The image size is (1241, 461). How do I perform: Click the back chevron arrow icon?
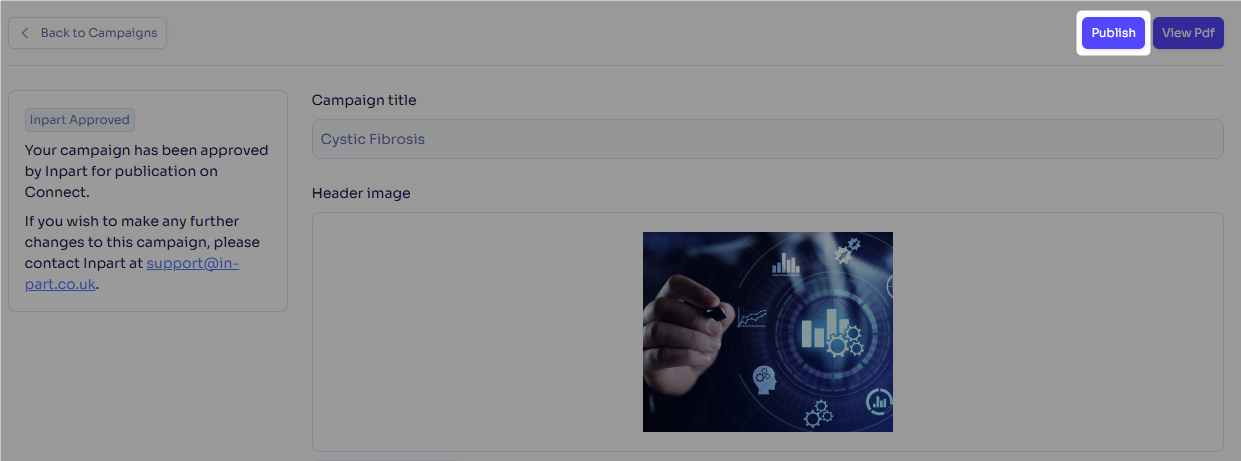[25, 33]
